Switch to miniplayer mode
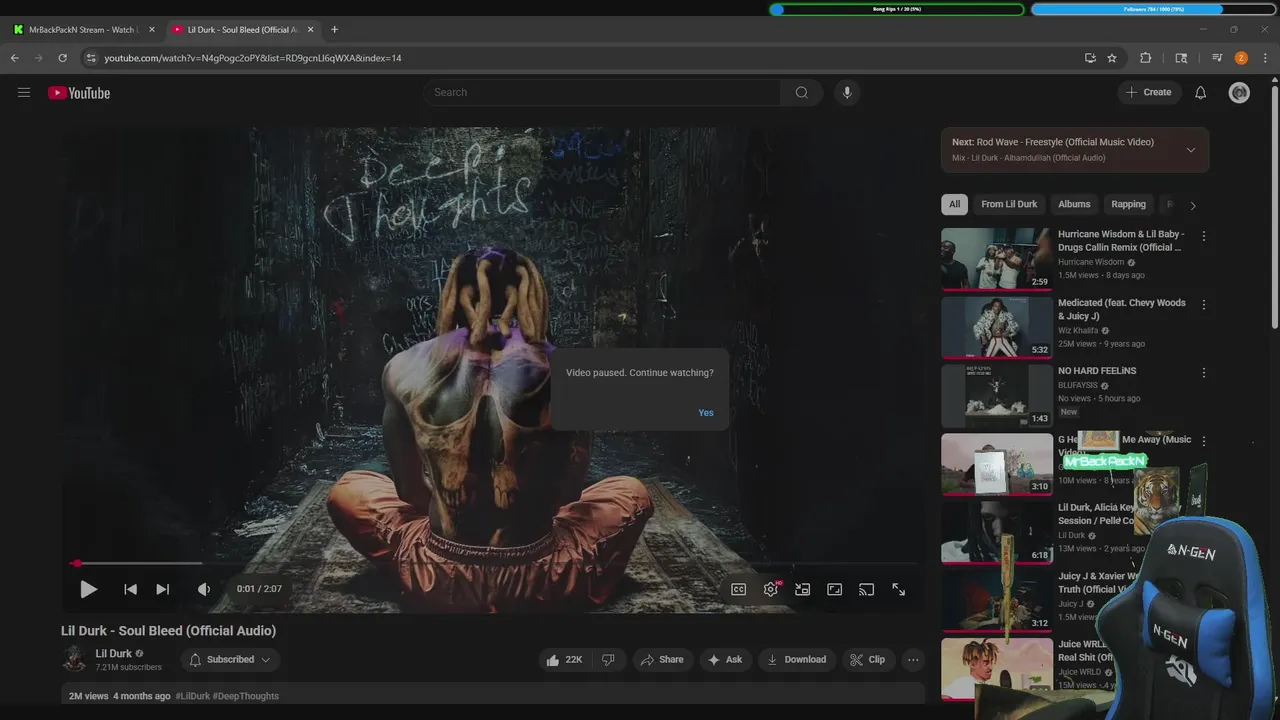 coord(803,590)
